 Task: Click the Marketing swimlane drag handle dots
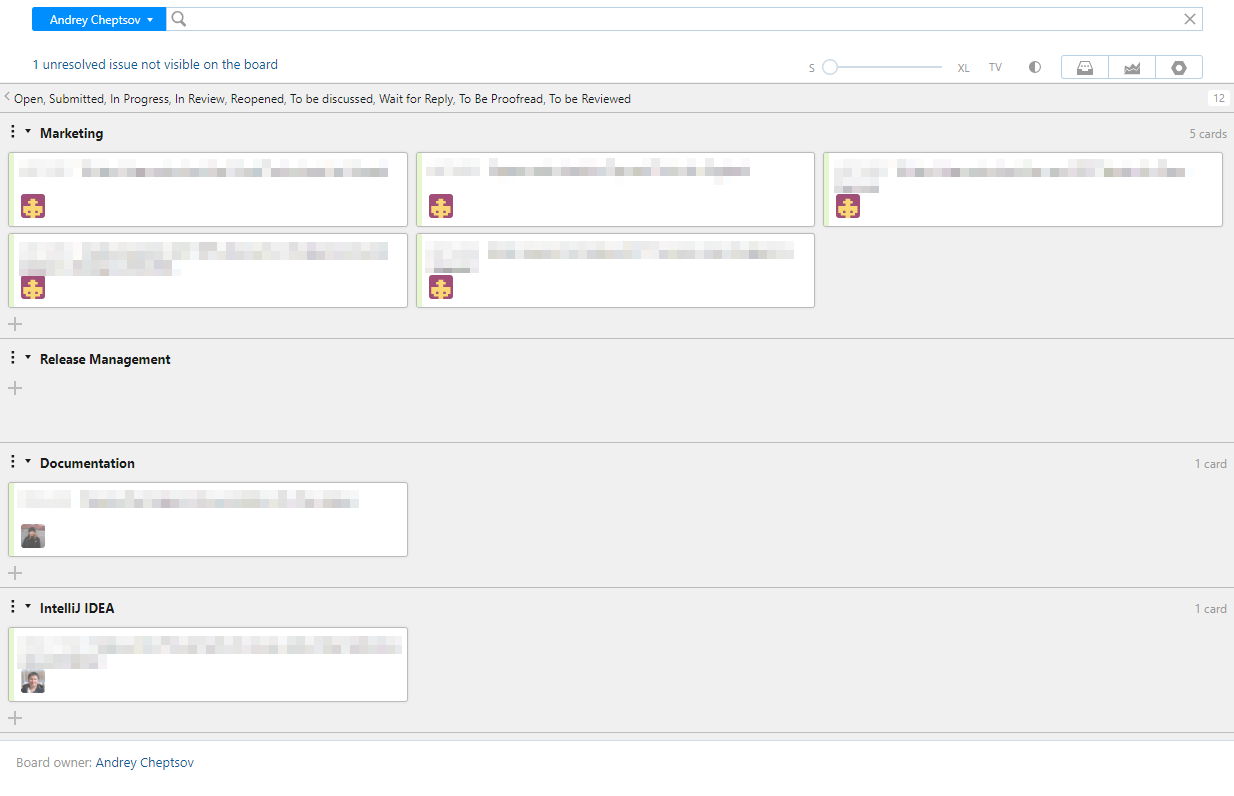coord(12,132)
